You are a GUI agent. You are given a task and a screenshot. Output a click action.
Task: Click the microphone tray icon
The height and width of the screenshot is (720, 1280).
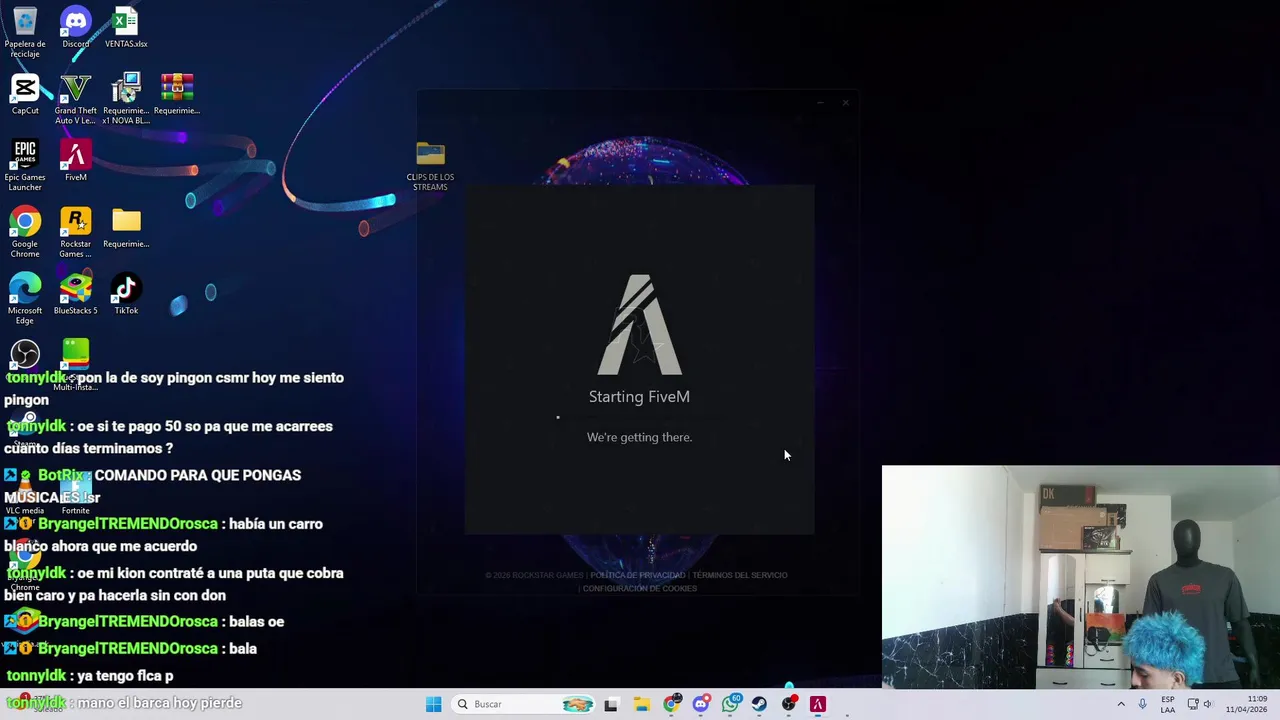tap(1142, 704)
